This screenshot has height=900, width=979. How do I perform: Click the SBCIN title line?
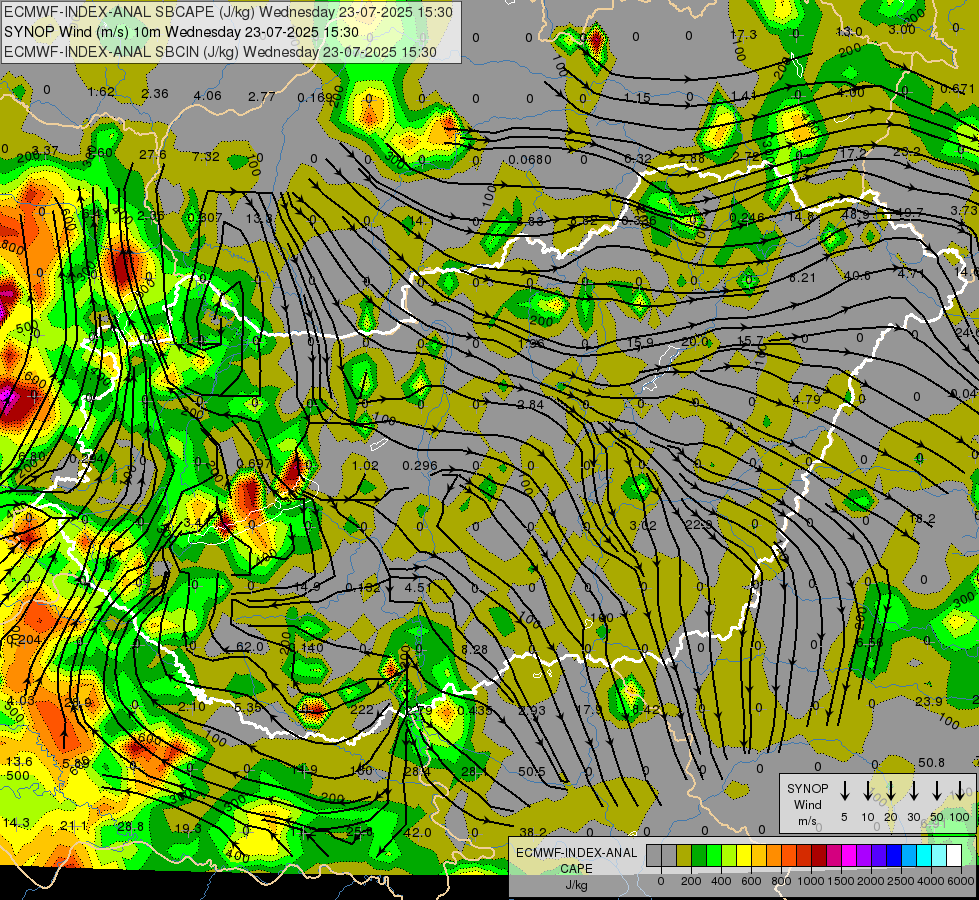pyautogui.click(x=220, y=52)
